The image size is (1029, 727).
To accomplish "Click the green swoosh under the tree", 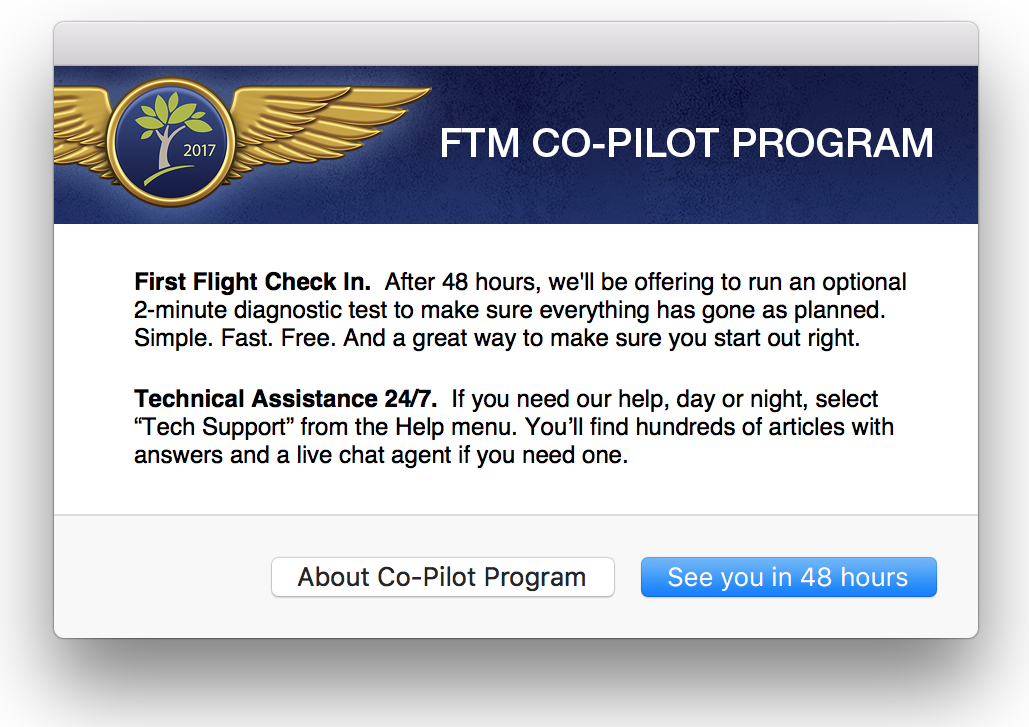I will (169, 175).
